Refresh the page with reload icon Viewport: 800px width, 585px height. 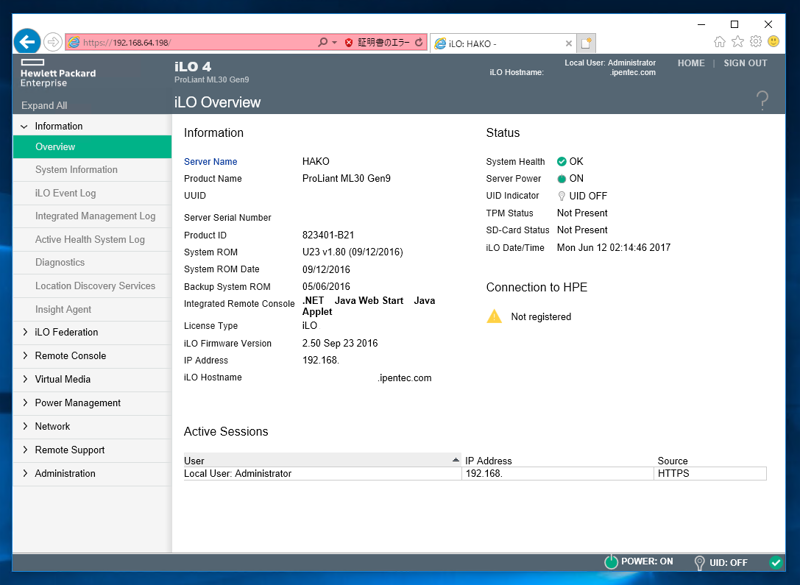point(419,42)
